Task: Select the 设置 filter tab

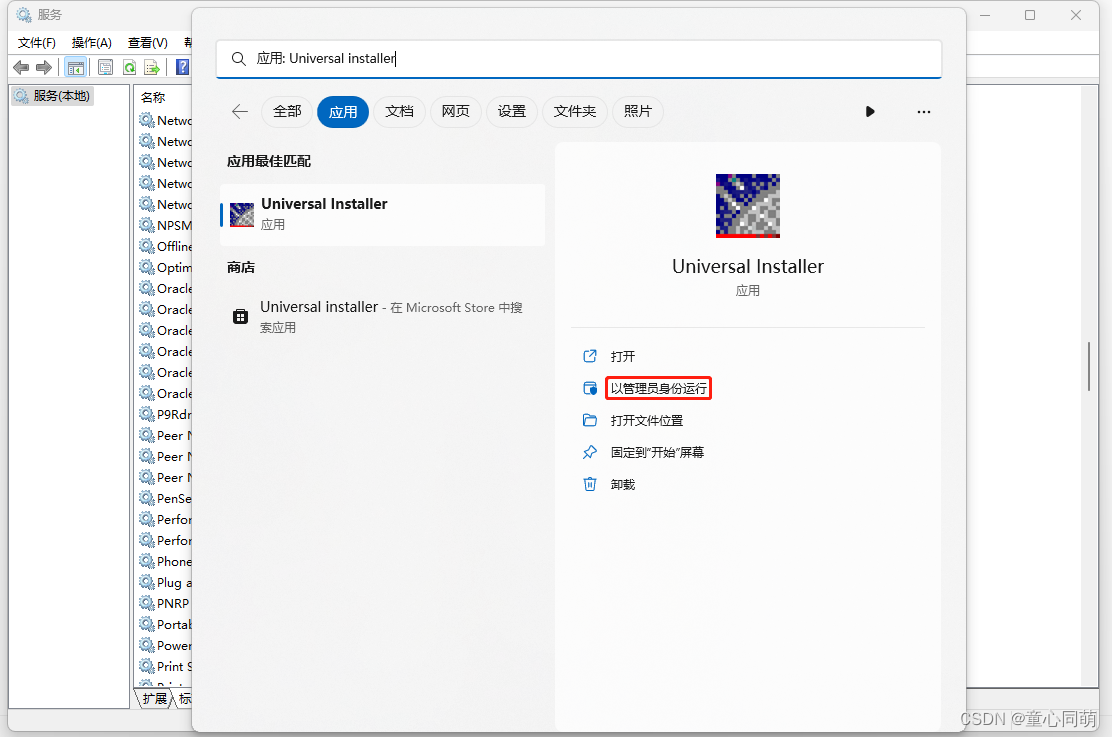Action: (x=512, y=111)
